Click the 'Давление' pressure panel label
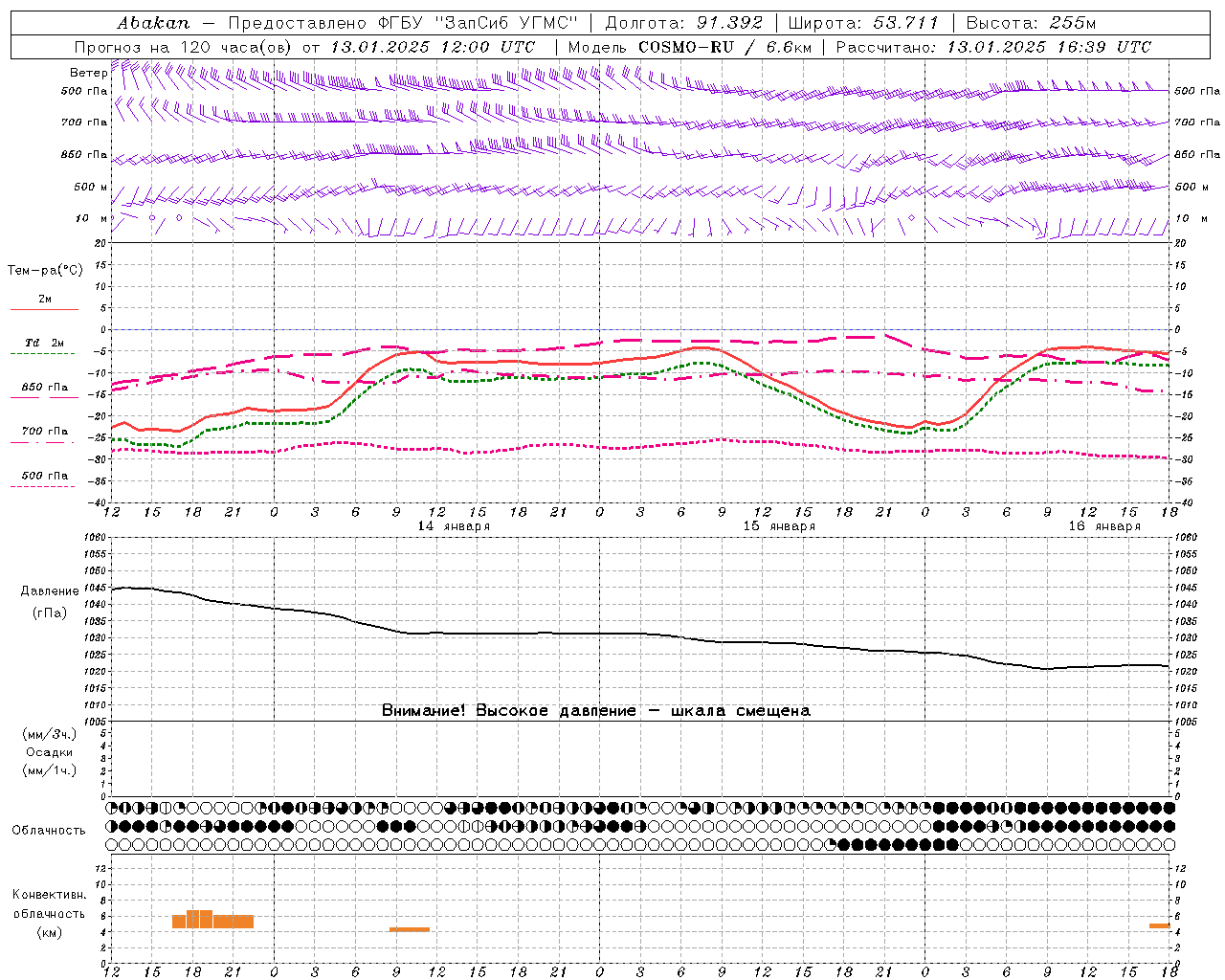Viewport: 1225px width, 980px height. click(50, 591)
